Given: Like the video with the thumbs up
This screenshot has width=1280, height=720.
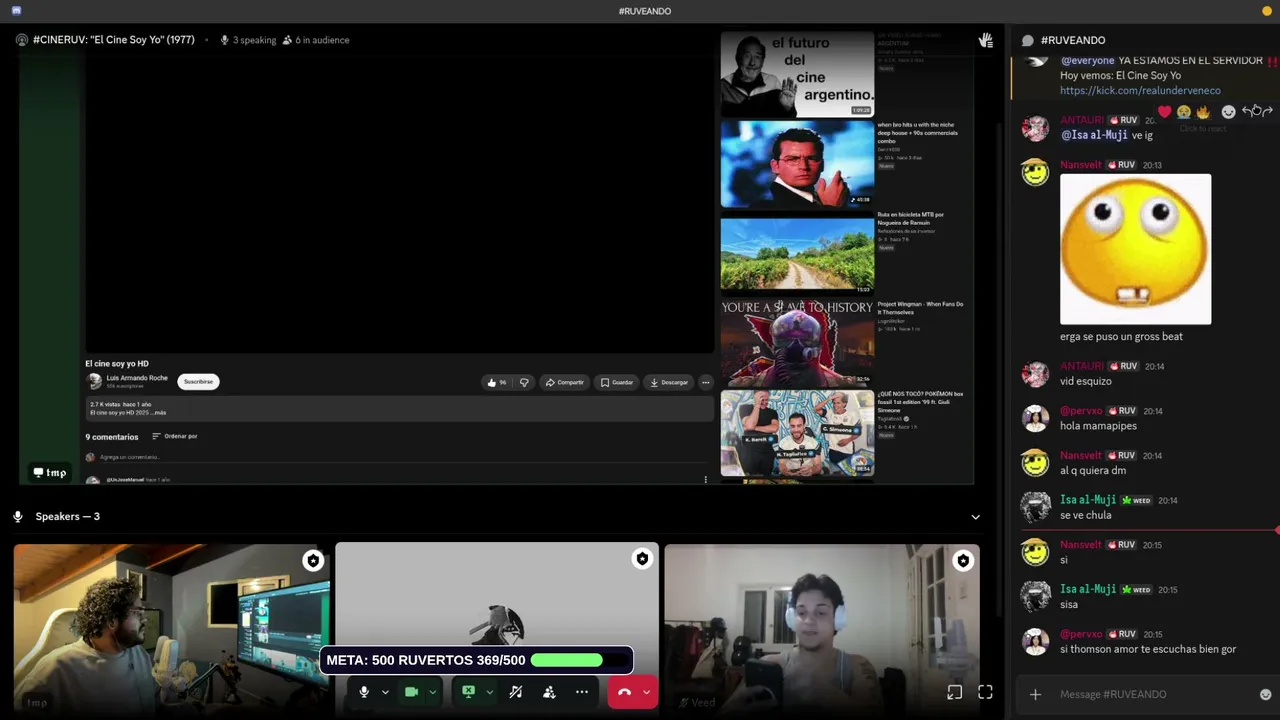Looking at the screenshot, I should (496, 382).
